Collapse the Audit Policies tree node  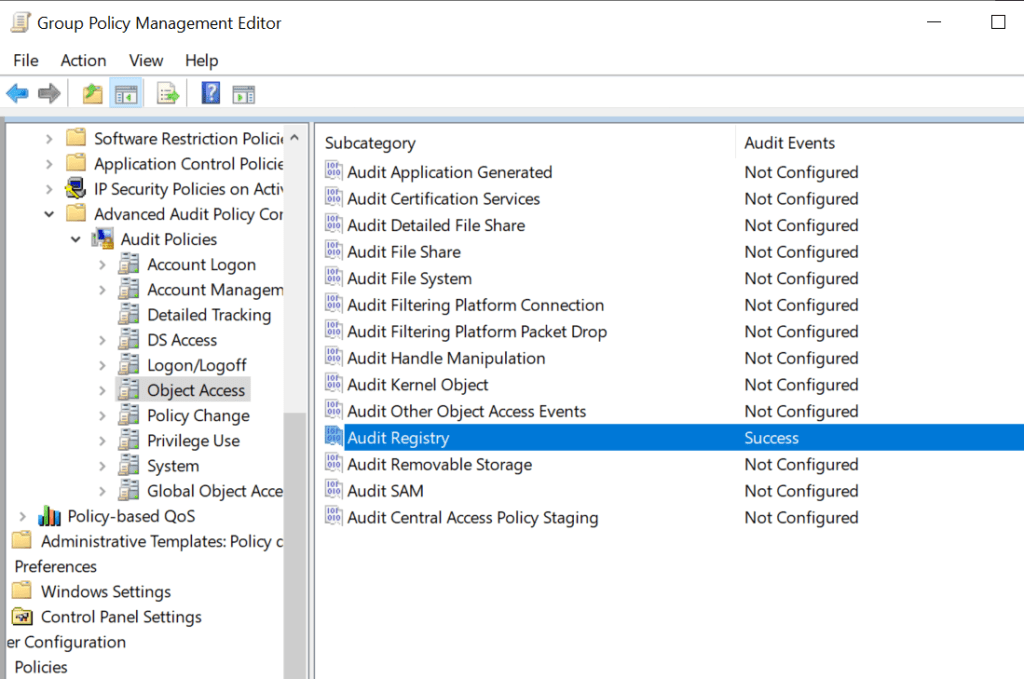click(x=76, y=240)
